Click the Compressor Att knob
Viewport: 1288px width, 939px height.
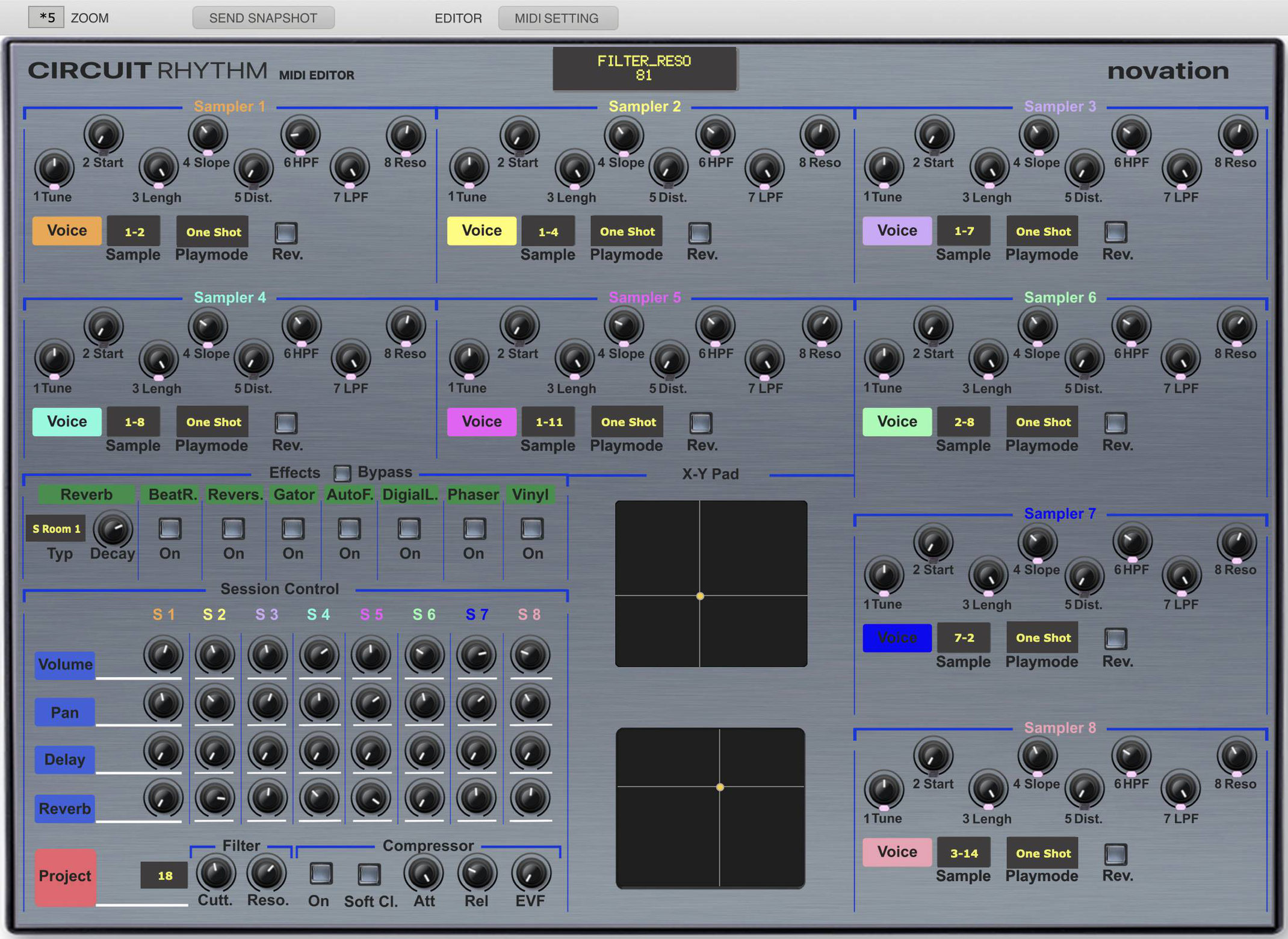tap(424, 872)
